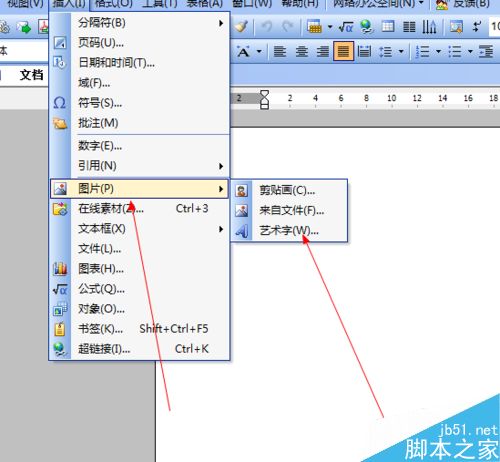Click 超链接(I)... menu item

click(139, 349)
